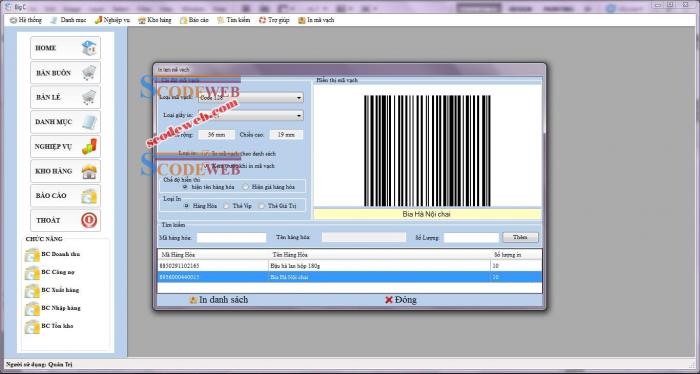Click the barcode preview image

click(427, 150)
